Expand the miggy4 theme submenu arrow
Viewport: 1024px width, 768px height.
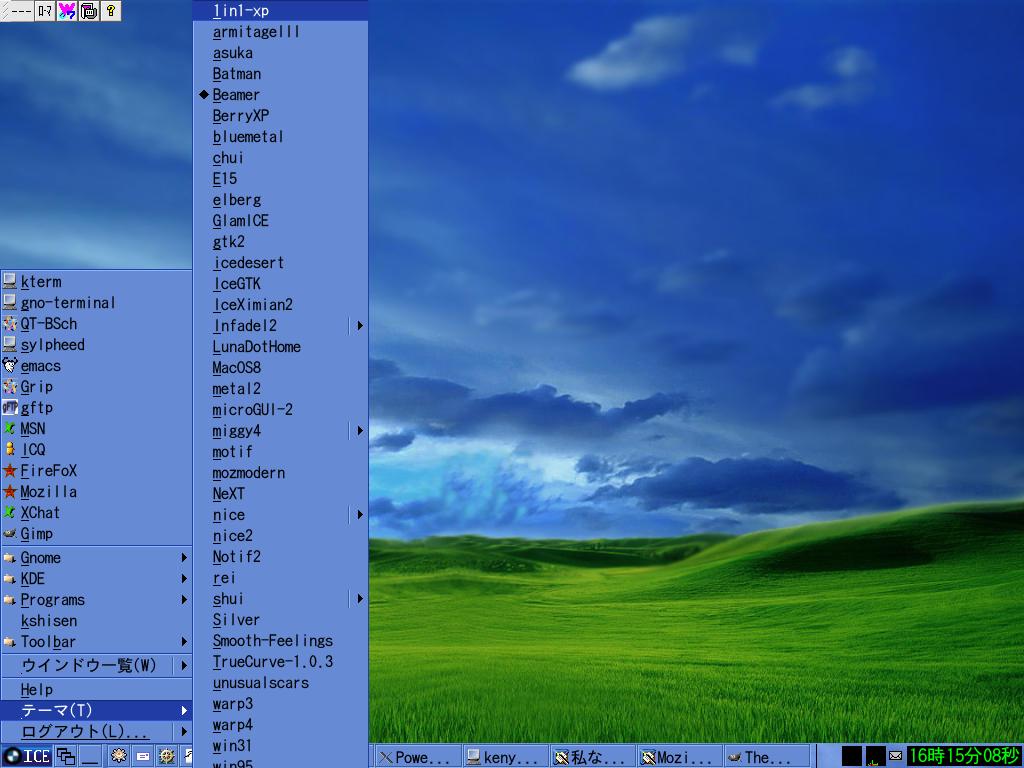[x=359, y=431]
